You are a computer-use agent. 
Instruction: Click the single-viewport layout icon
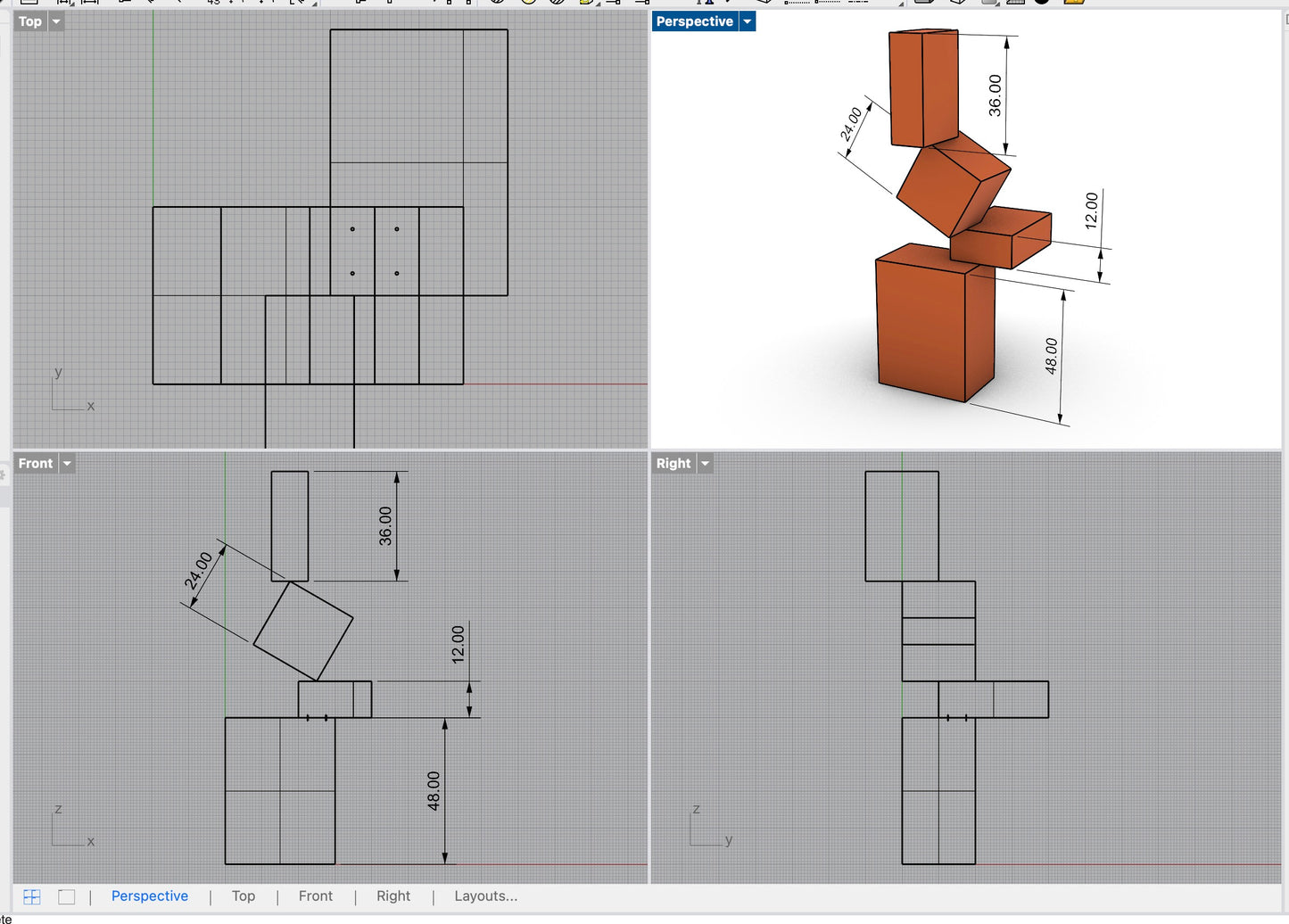67,896
